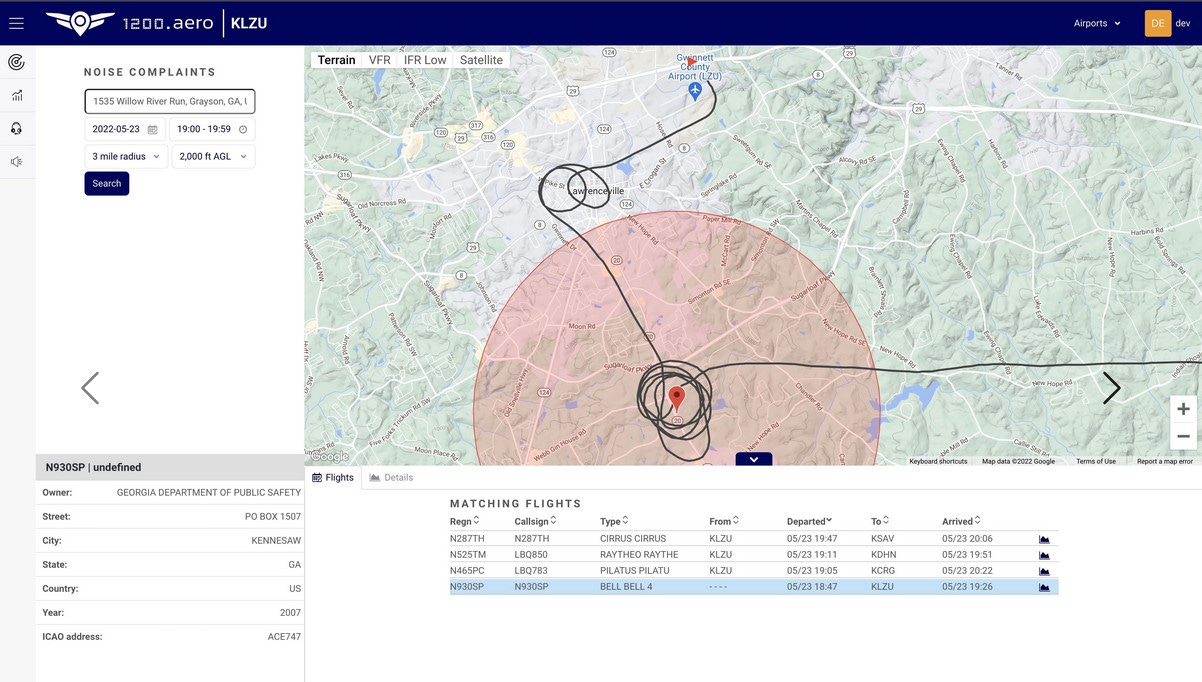Switch map to VFR chart view

[x=380, y=60]
